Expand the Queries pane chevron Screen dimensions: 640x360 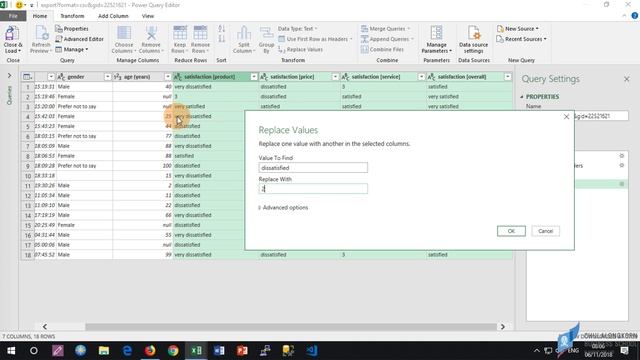pyautogui.click(x=9, y=76)
